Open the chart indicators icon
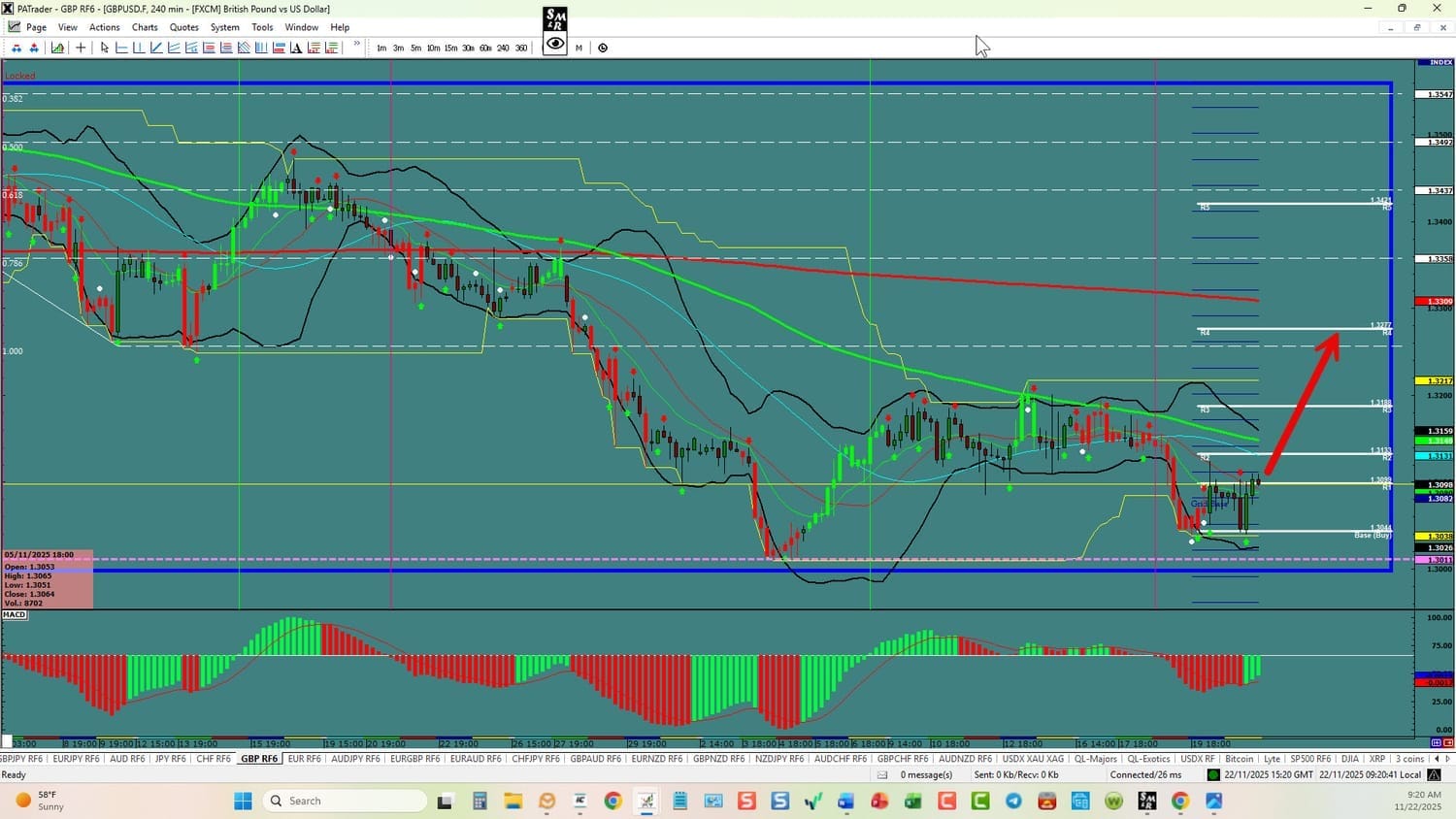 tap(58, 48)
